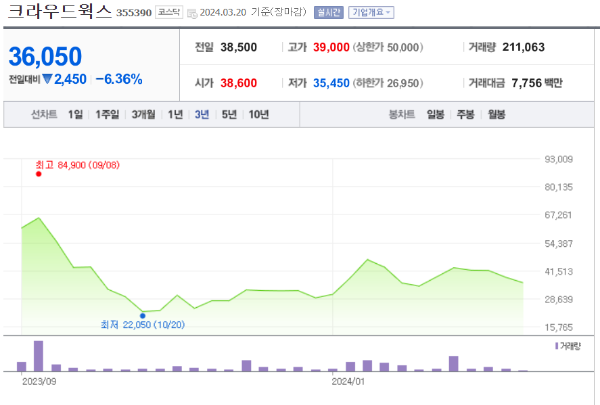Image resolution: width=600 pixels, height=405 pixels.
Task: Click the change rate −6.36%
Action: pos(119,79)
